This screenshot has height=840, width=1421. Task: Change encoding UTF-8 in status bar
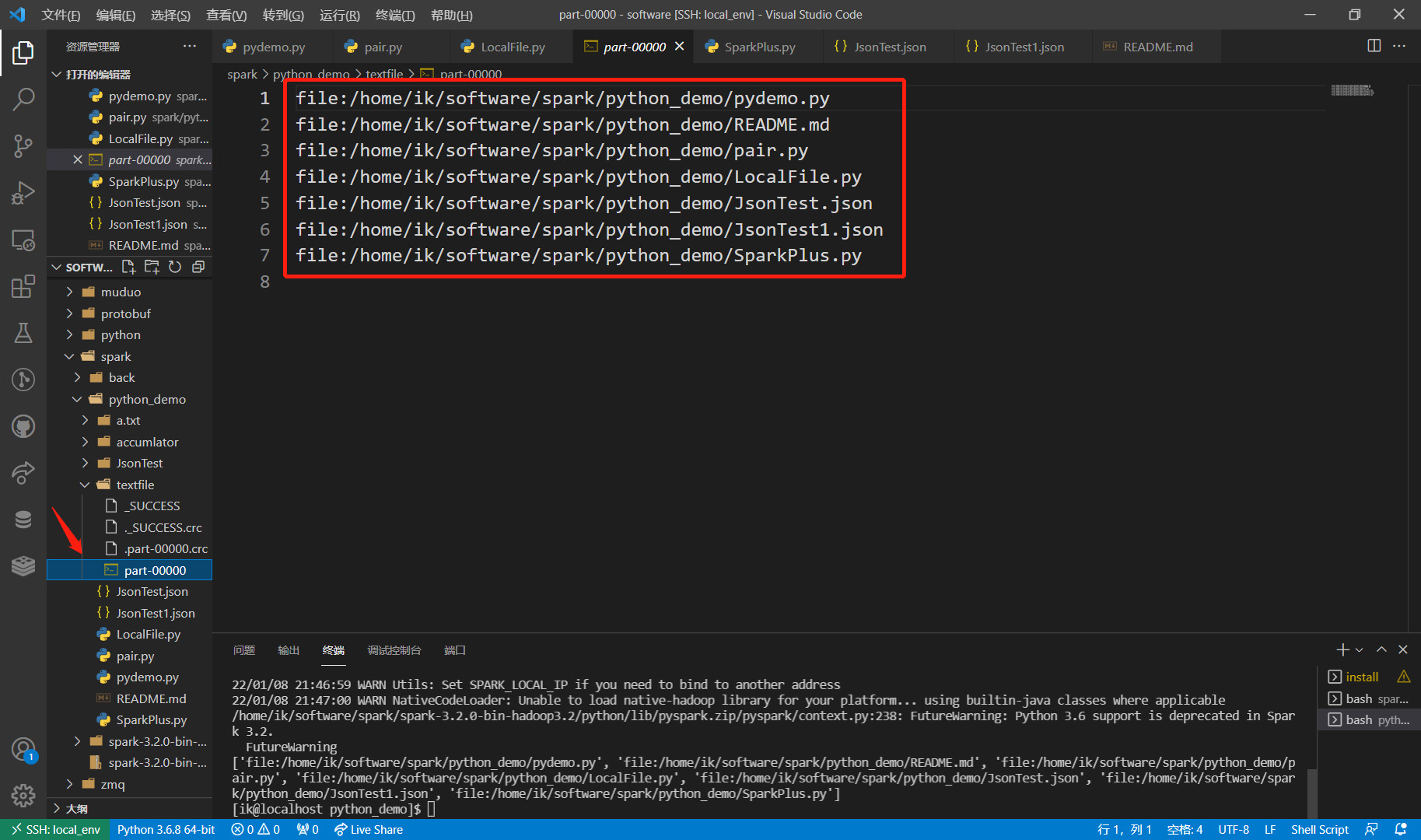point(1234,829)
